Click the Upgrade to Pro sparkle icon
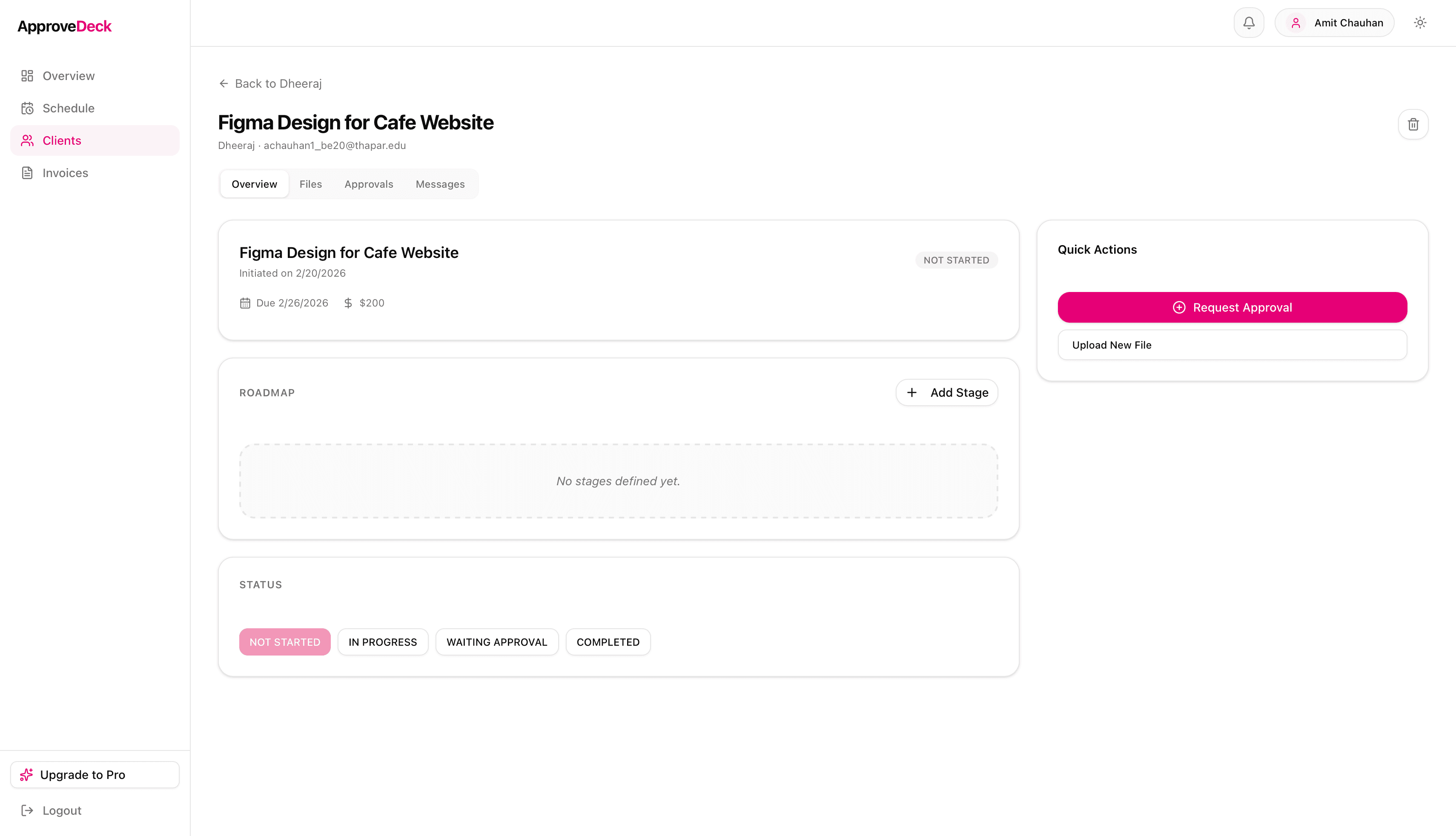The height and width of the screenshot is (836, 1456). tap(26, 775)
